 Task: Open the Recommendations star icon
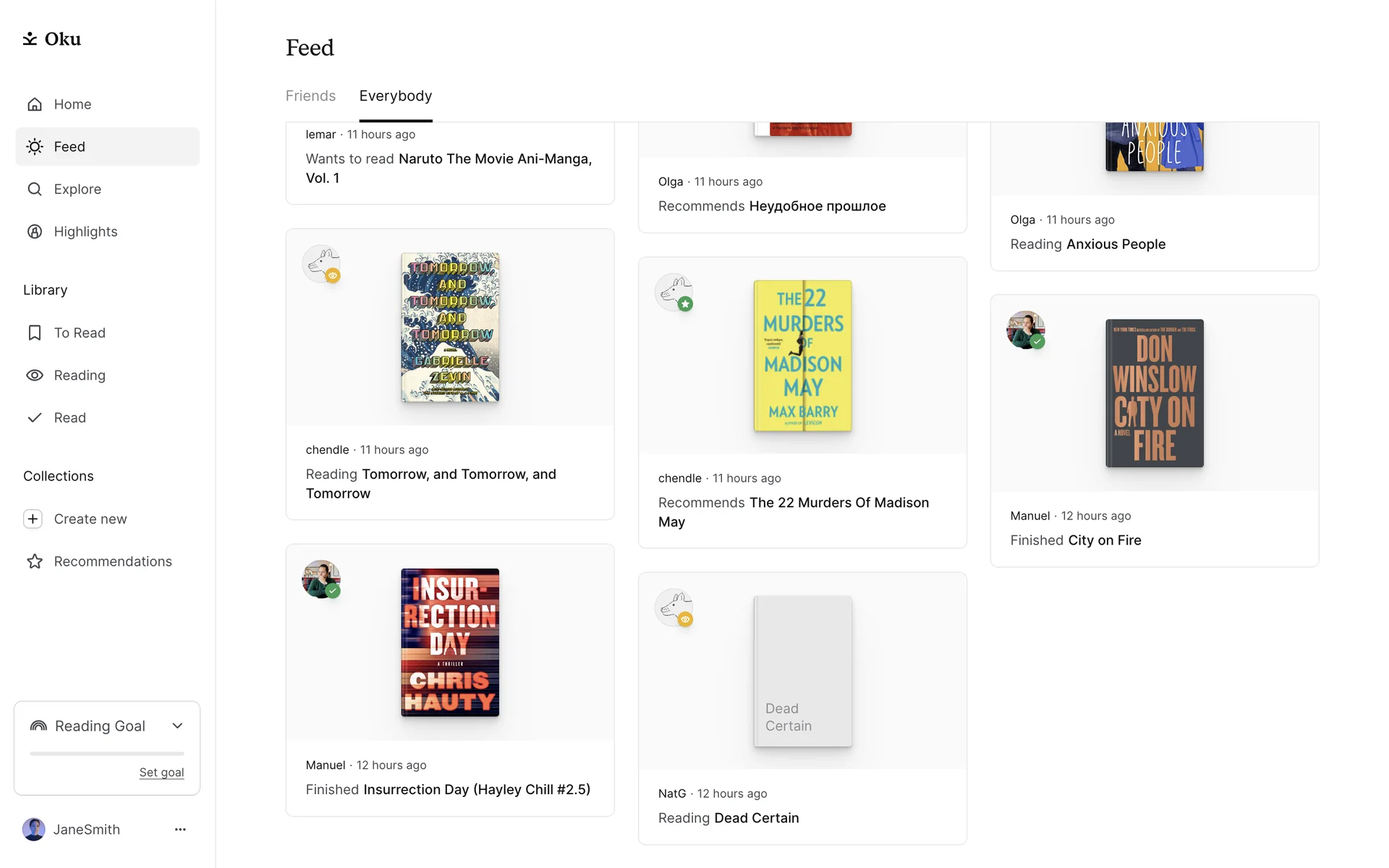[x=35, y=562]
